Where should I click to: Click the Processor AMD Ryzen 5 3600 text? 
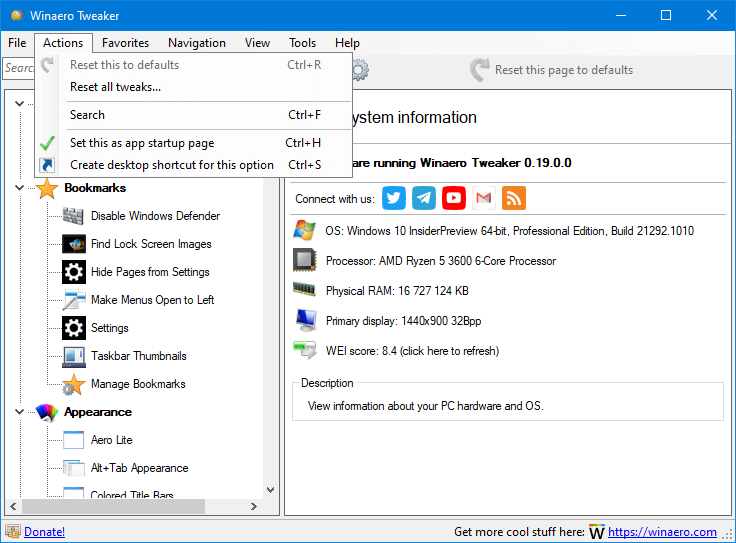click(441, 261)
